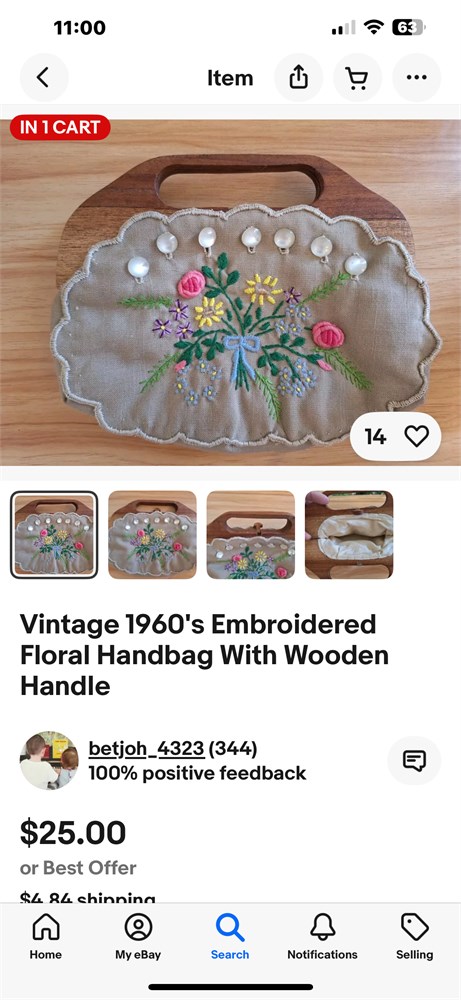Screen dimensions: 461x1000
Task: Tap the back arrow icon
Action: 43,78
